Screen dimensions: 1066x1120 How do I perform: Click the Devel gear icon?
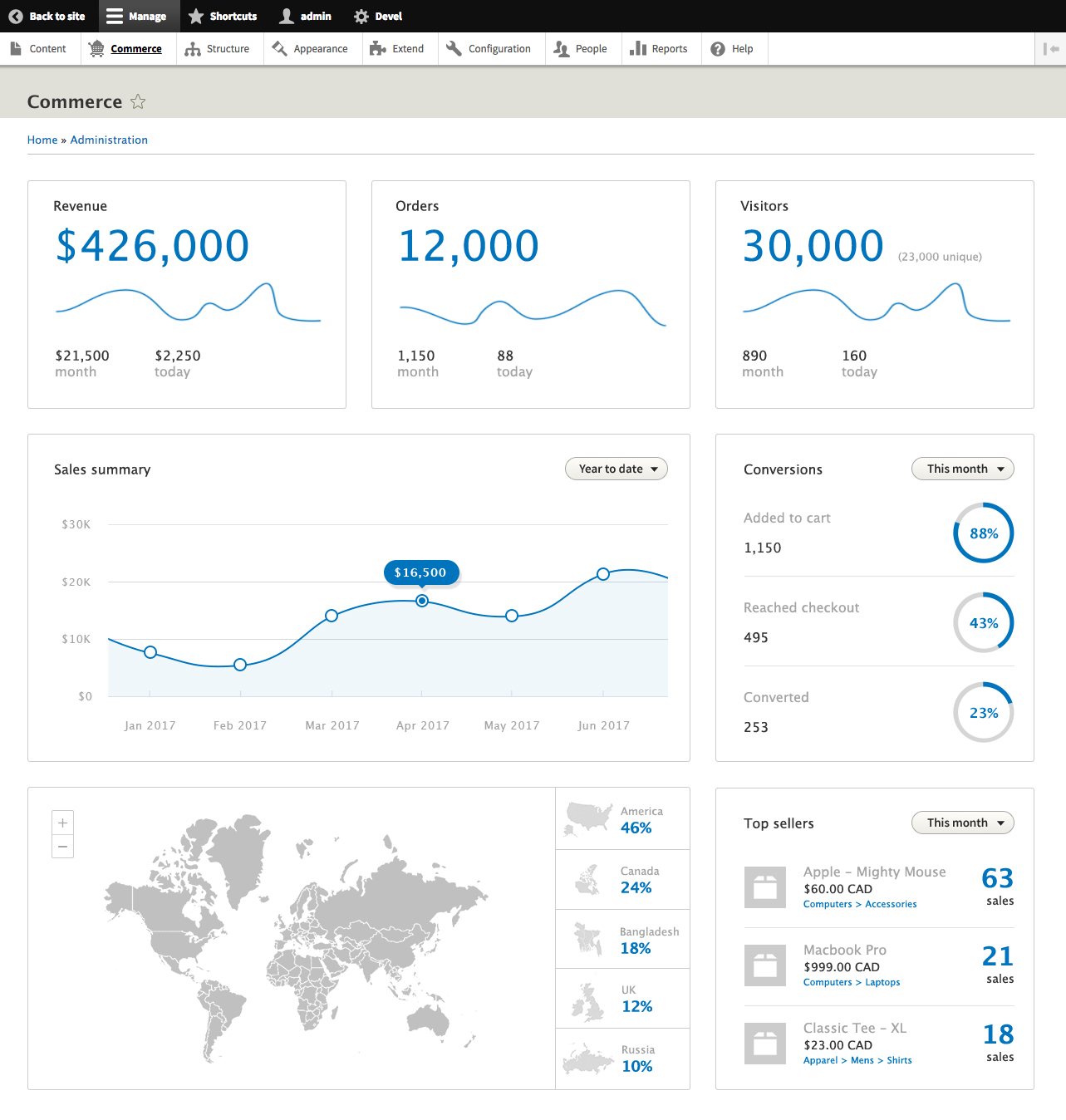[361, 17]
